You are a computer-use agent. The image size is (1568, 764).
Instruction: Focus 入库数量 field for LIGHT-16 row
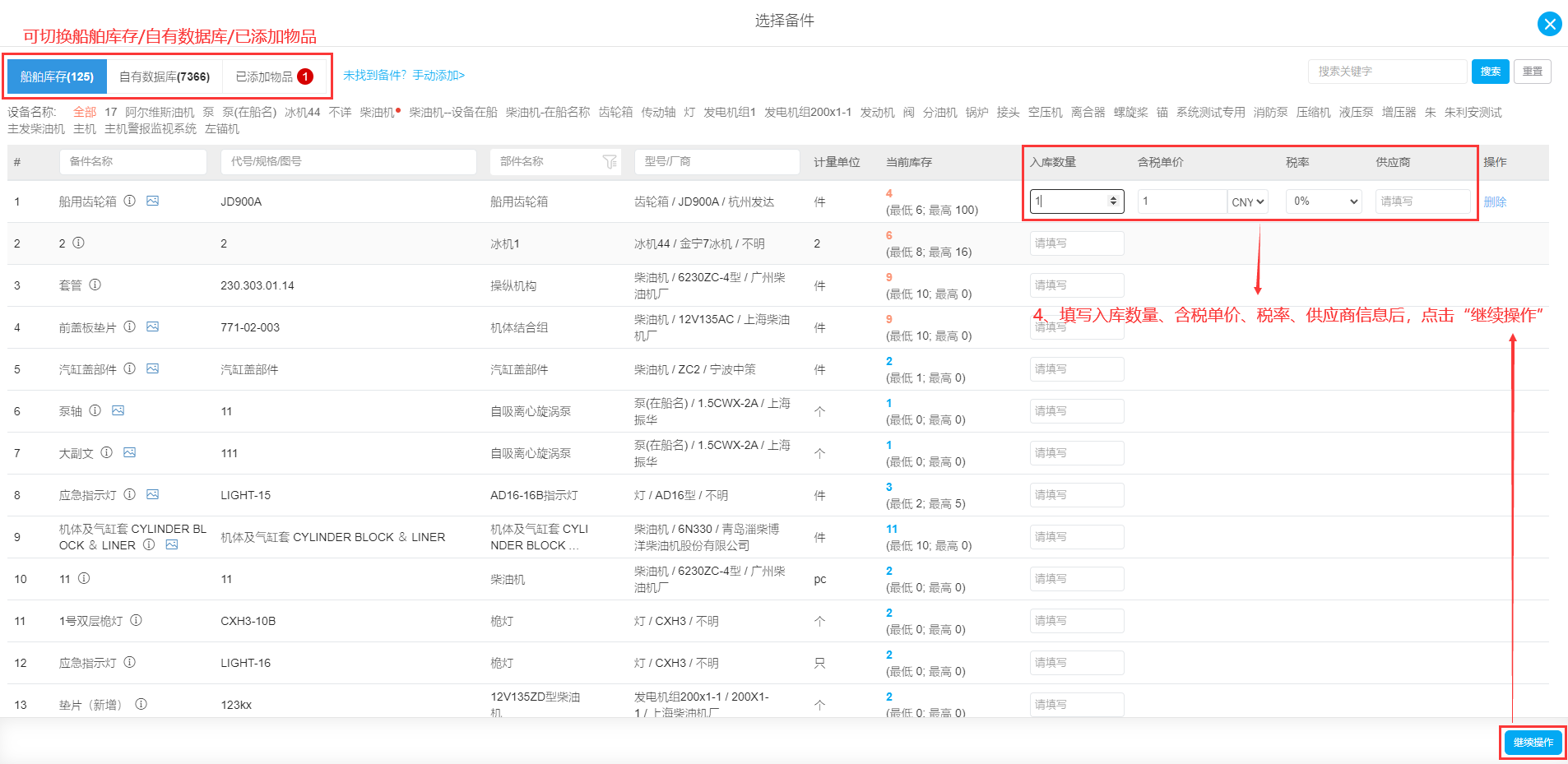(1077, 663)
